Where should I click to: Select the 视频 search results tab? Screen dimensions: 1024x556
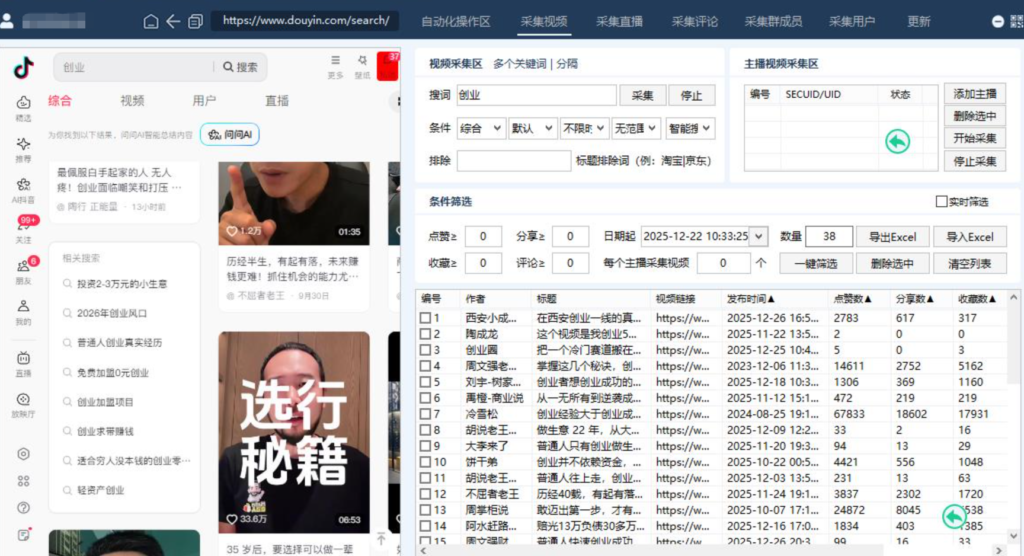click(132, 101)
